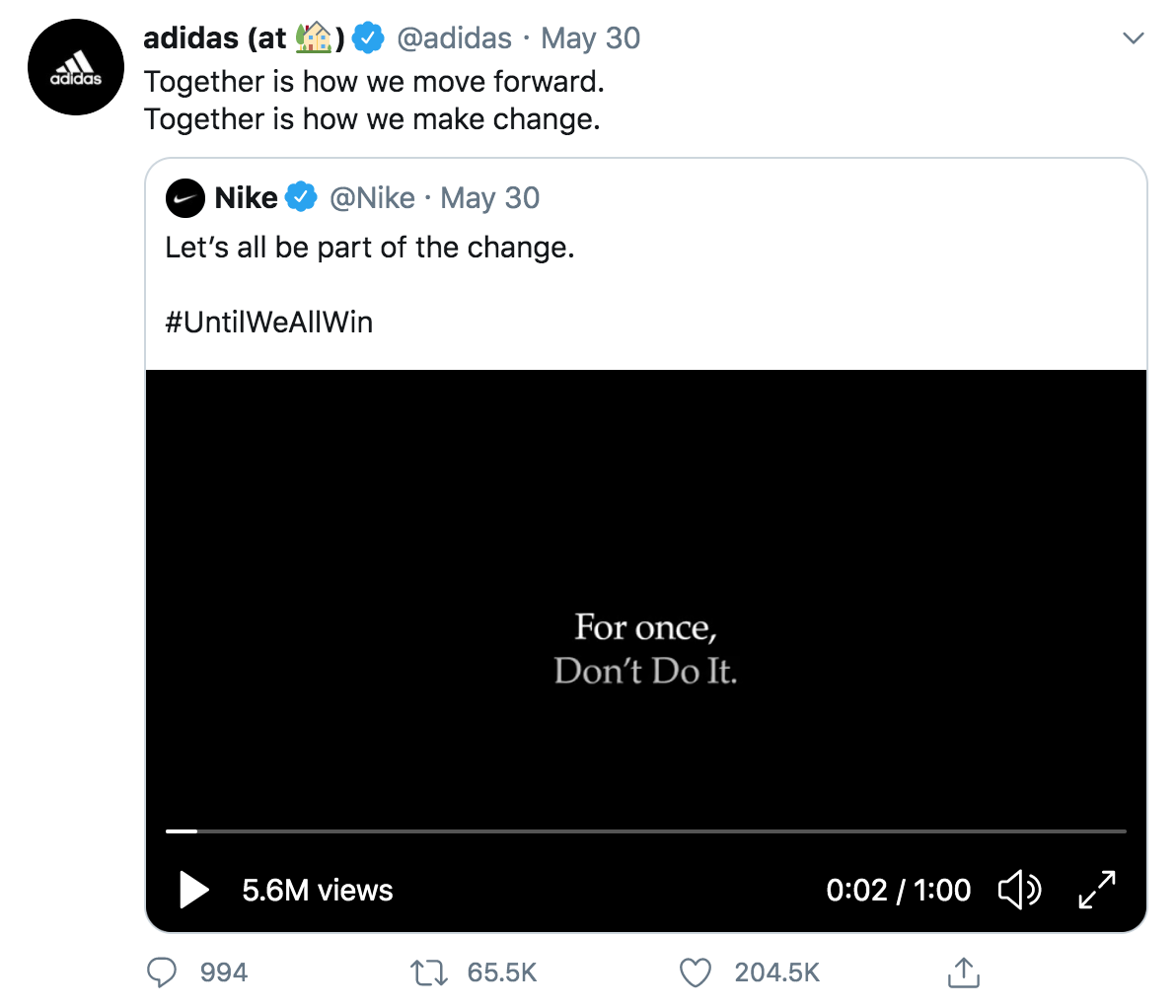
Task: Seek on the video progress bar
Action: point(646,831)
